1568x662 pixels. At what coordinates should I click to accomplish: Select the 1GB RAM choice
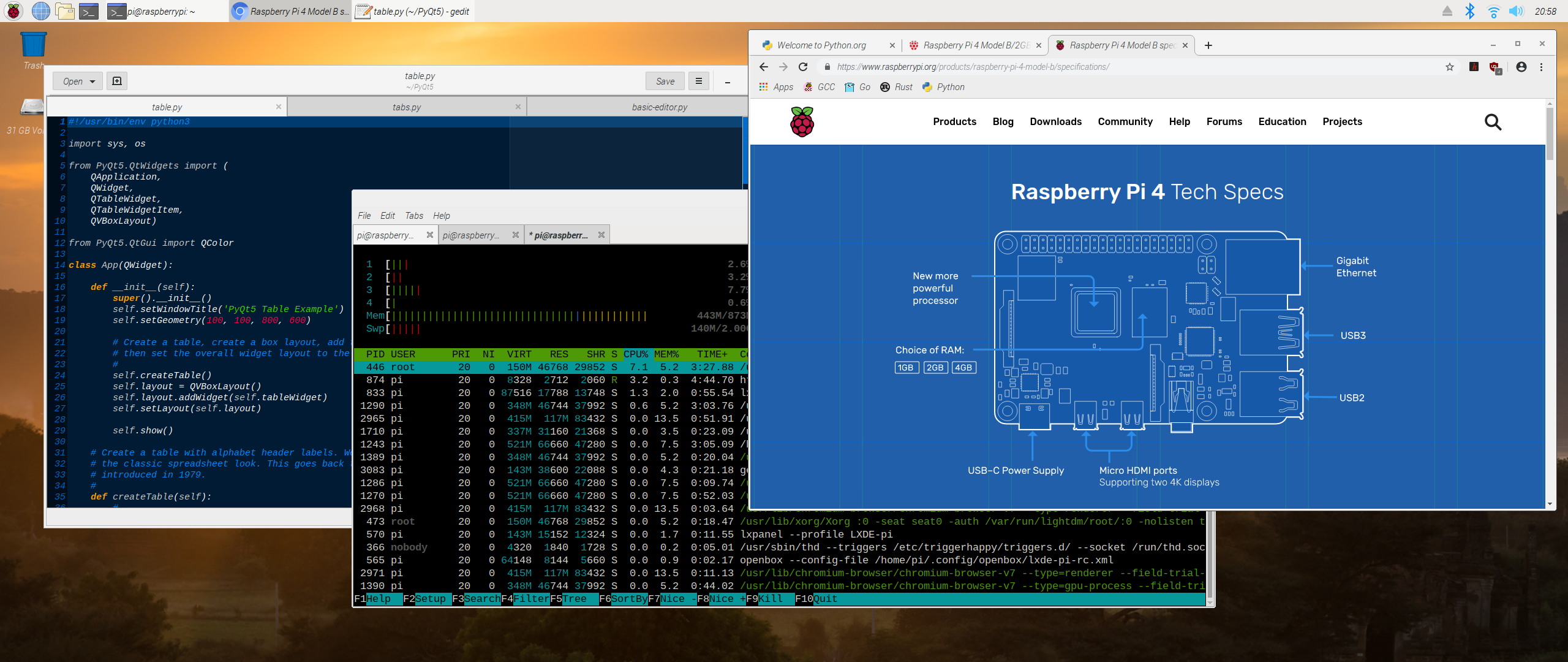[x=906, y=368]
